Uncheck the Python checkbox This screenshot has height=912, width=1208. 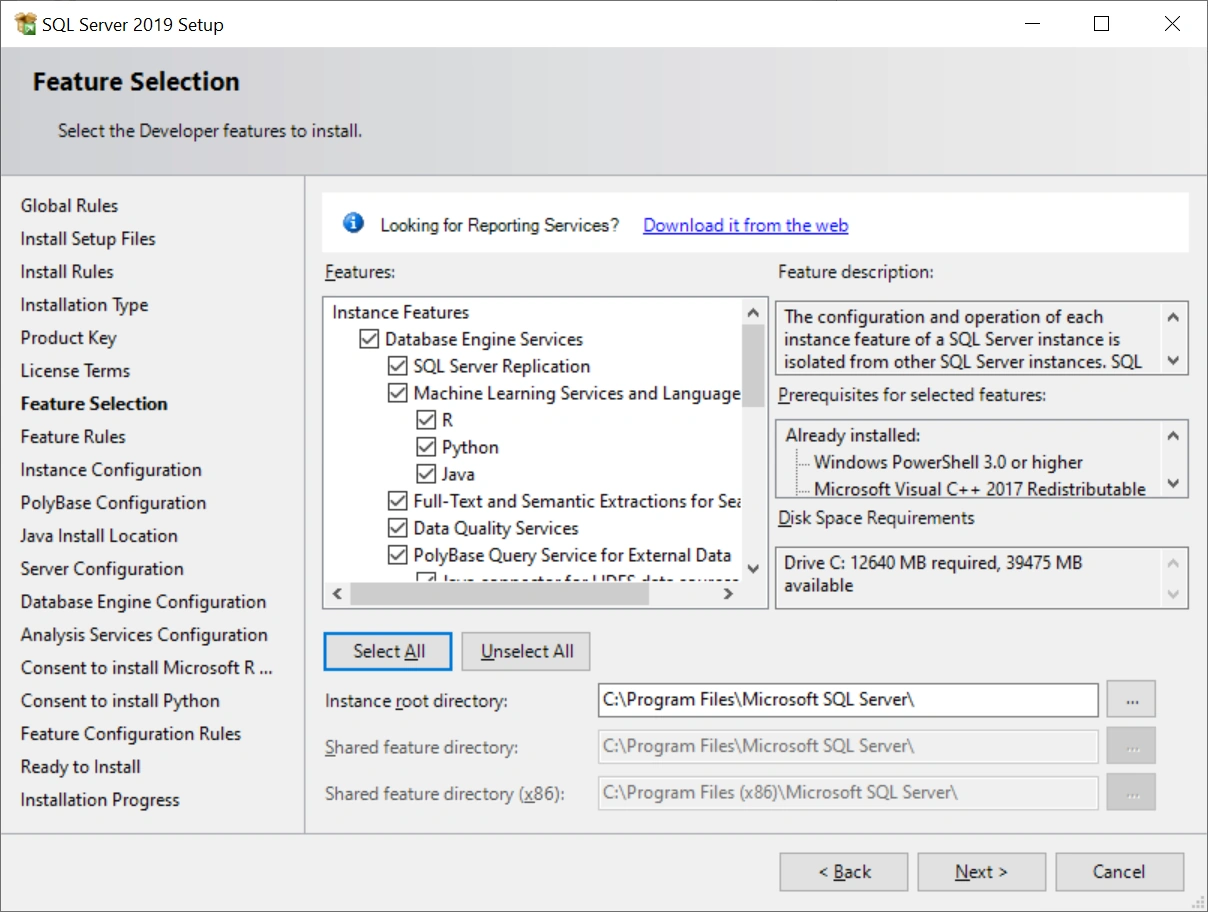coord(426,448)
